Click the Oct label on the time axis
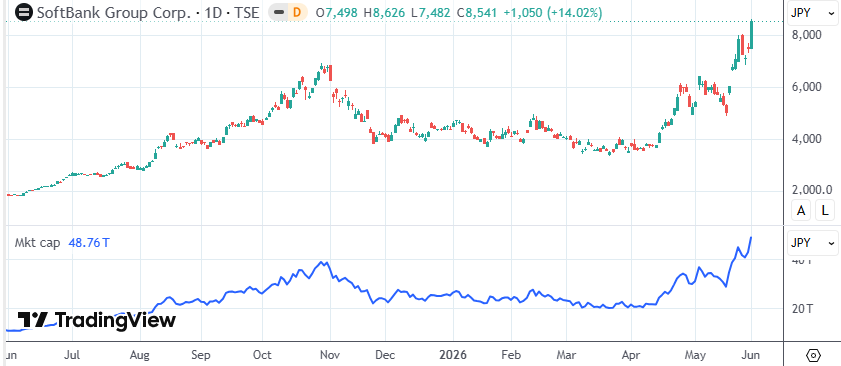The height and width of the screenshot is (366, 841). [x=262, y=355]
